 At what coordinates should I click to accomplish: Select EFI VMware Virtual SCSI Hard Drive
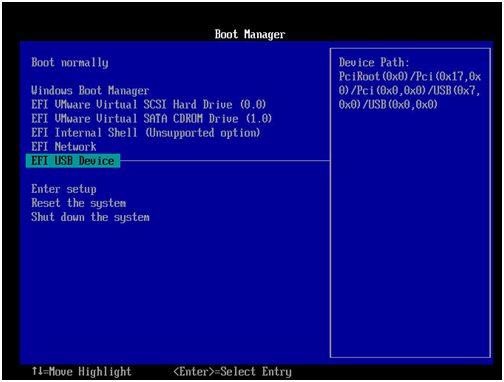click(148, 105)
